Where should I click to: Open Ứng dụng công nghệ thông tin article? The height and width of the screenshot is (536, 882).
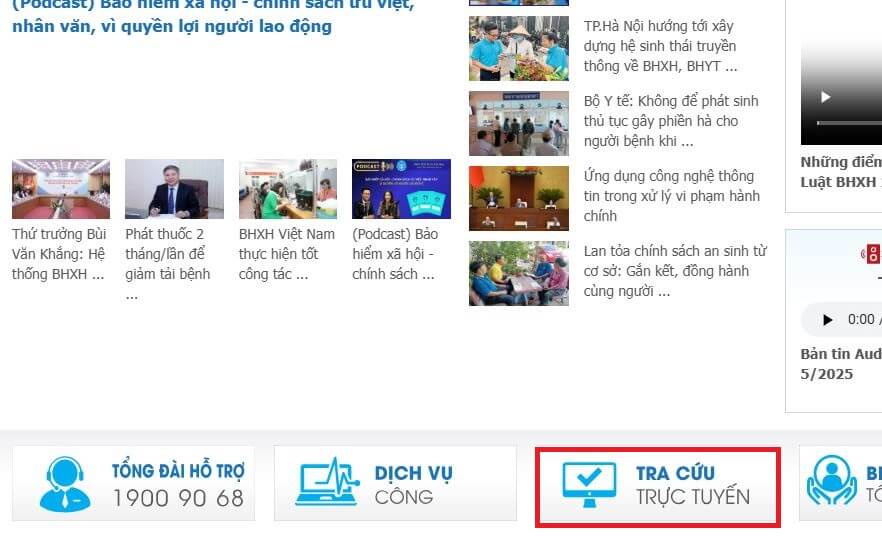click(x=672, y=196)
